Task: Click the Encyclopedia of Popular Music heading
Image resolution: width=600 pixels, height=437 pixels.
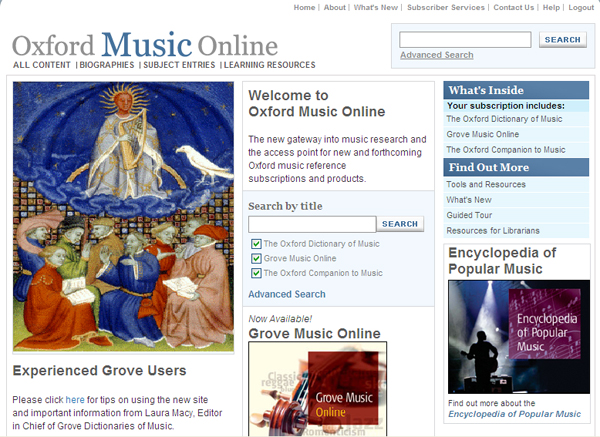Action: [502, 261]
